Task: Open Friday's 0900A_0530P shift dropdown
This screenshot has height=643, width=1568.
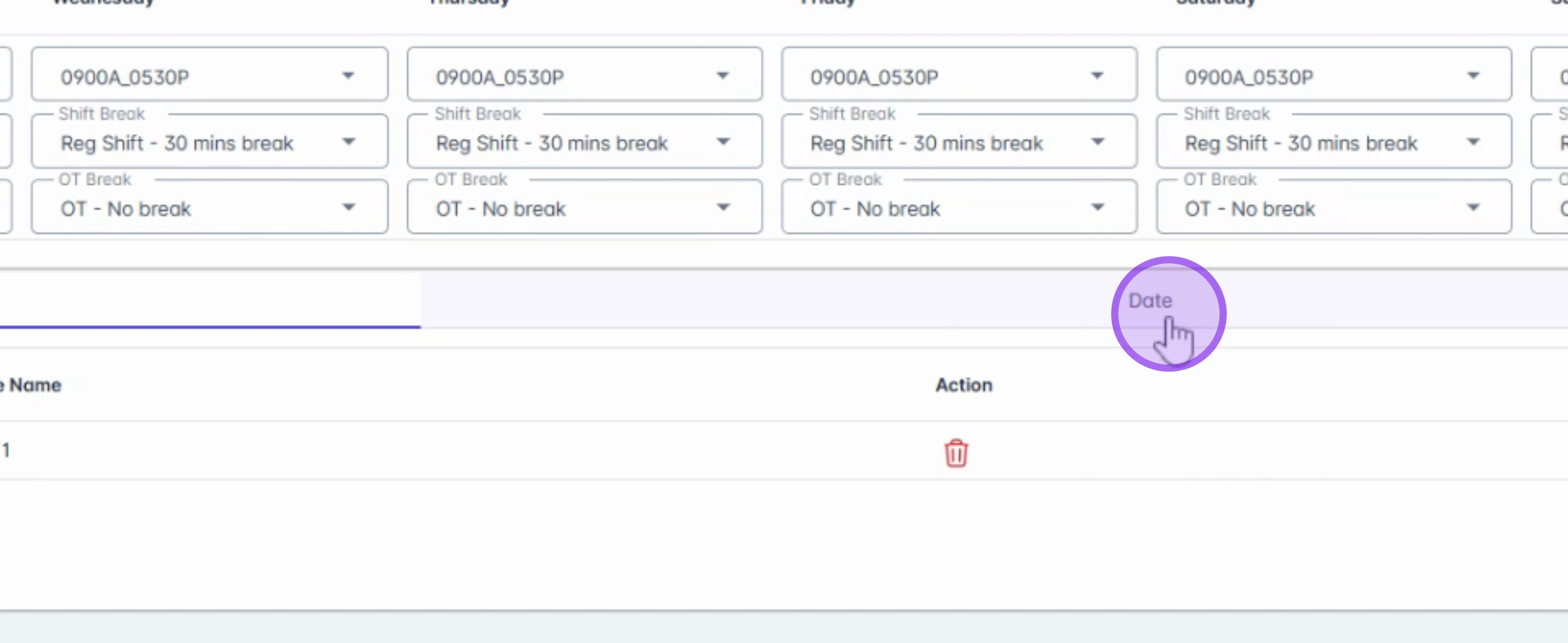Action: (x=959, y=76)
